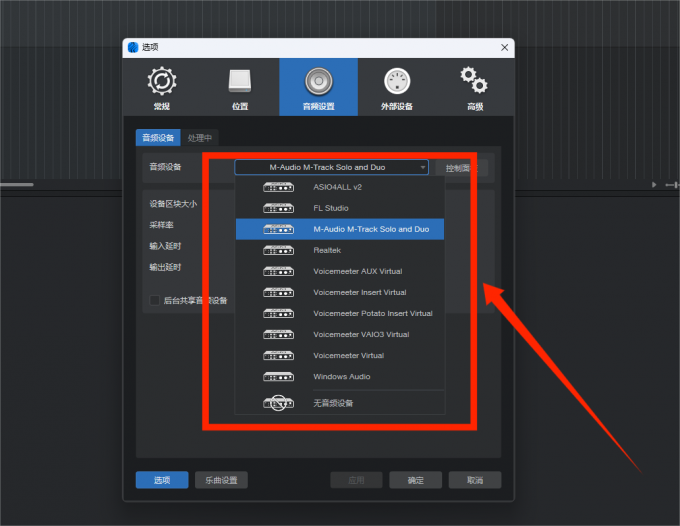This screenshot has width=680, height=526.
Task: Open the 位置 locations settings page
Action: coord(240,88)
